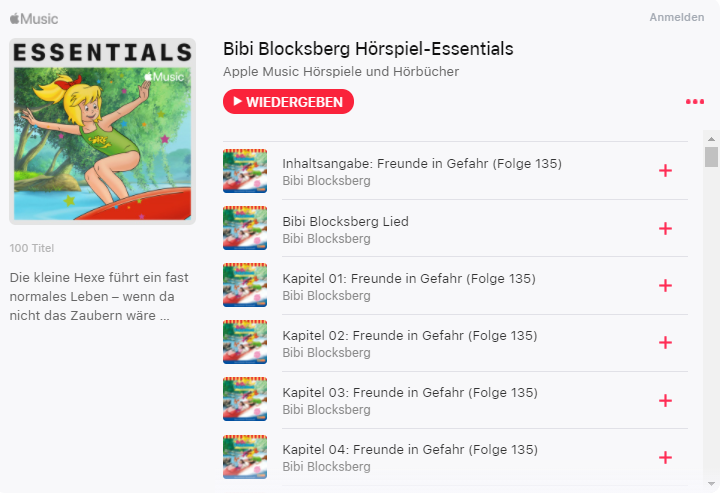
Task: Open the three-dot more options menu
Action: click(694, 102)
